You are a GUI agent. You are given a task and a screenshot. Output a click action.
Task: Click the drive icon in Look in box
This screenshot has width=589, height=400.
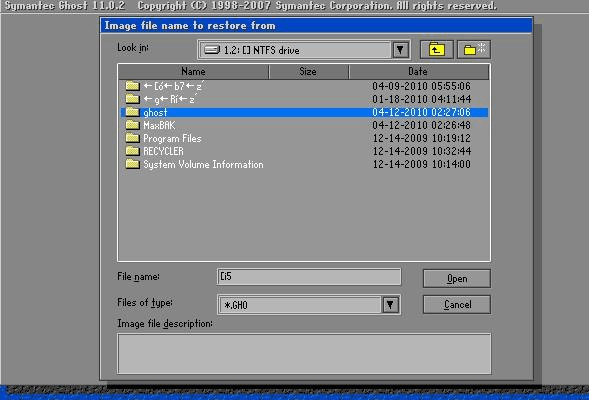point(212,50)
